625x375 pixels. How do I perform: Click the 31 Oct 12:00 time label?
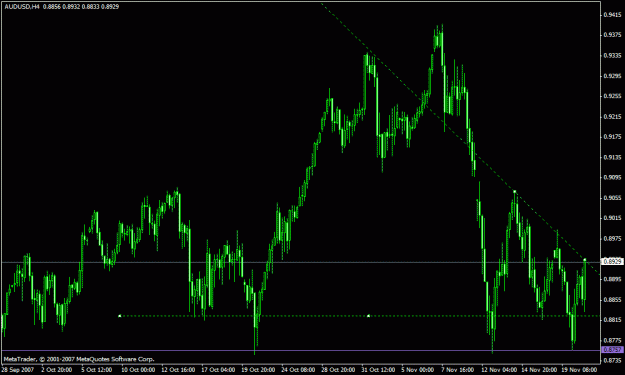coord(378,370)
